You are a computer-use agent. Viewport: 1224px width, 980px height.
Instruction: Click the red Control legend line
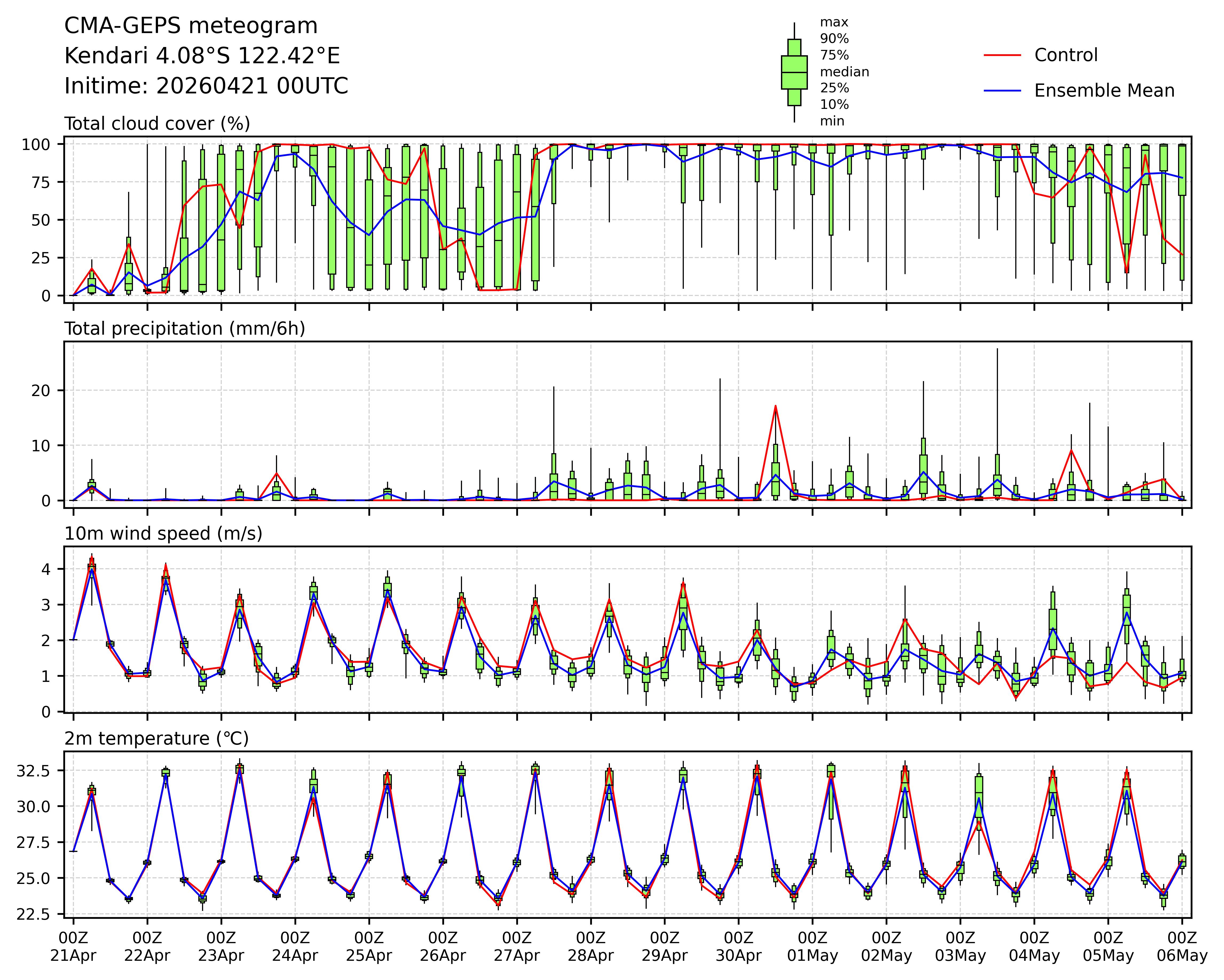[1002, 55]
